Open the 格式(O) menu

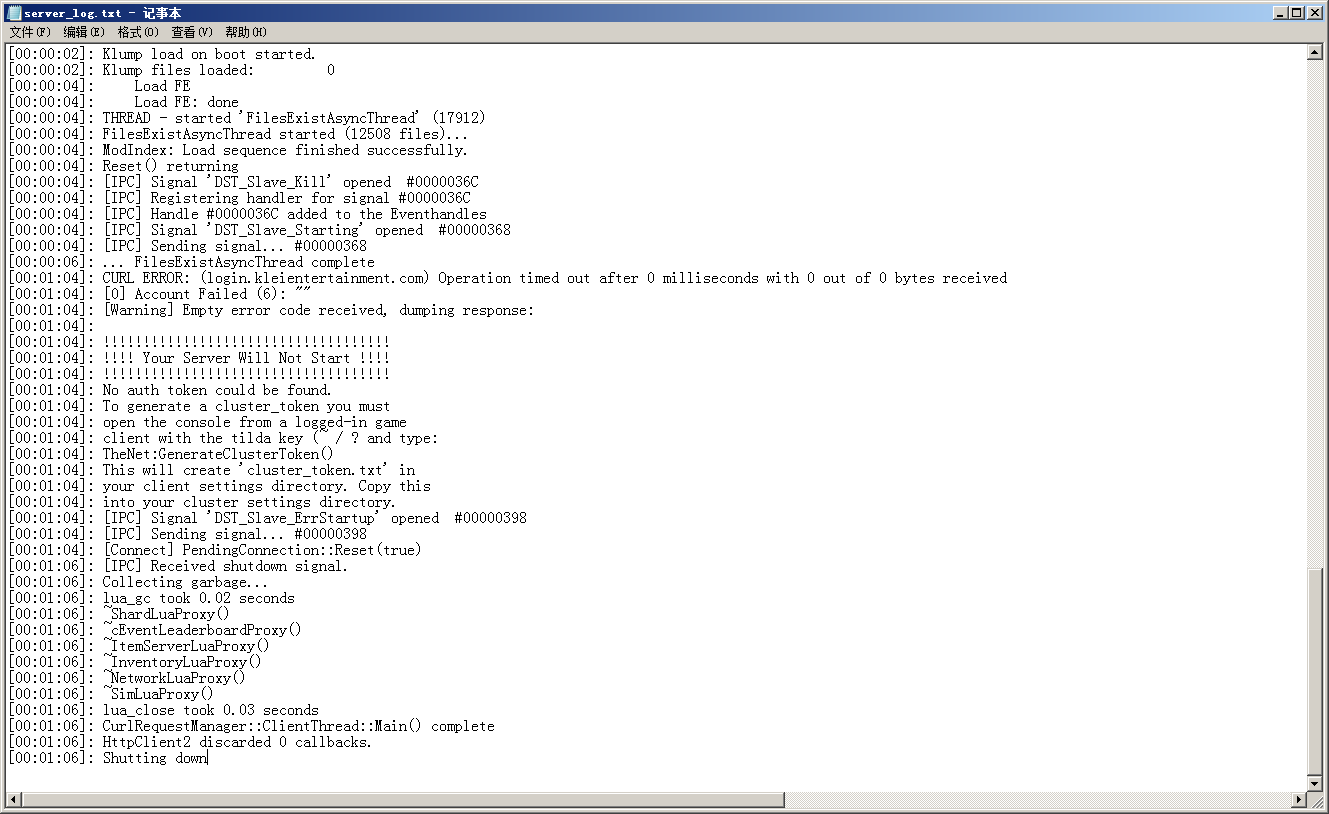[x=138, y=32]
